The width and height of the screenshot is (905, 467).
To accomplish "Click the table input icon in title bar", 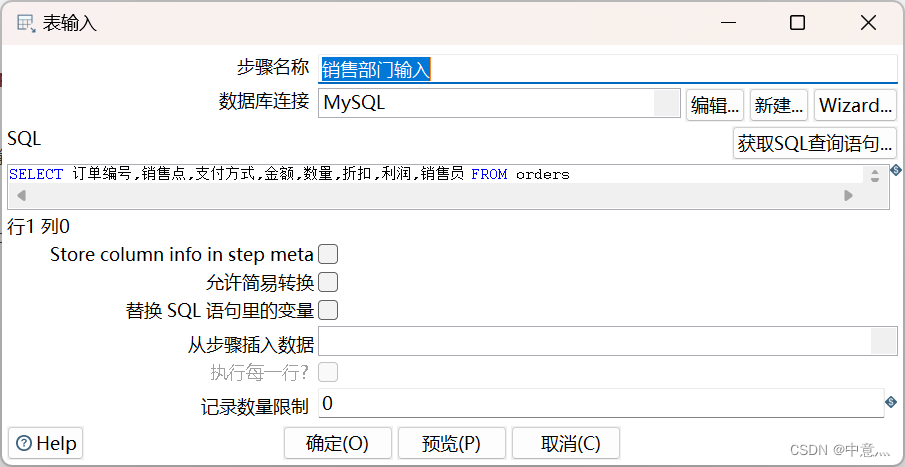I will point(26,23).
